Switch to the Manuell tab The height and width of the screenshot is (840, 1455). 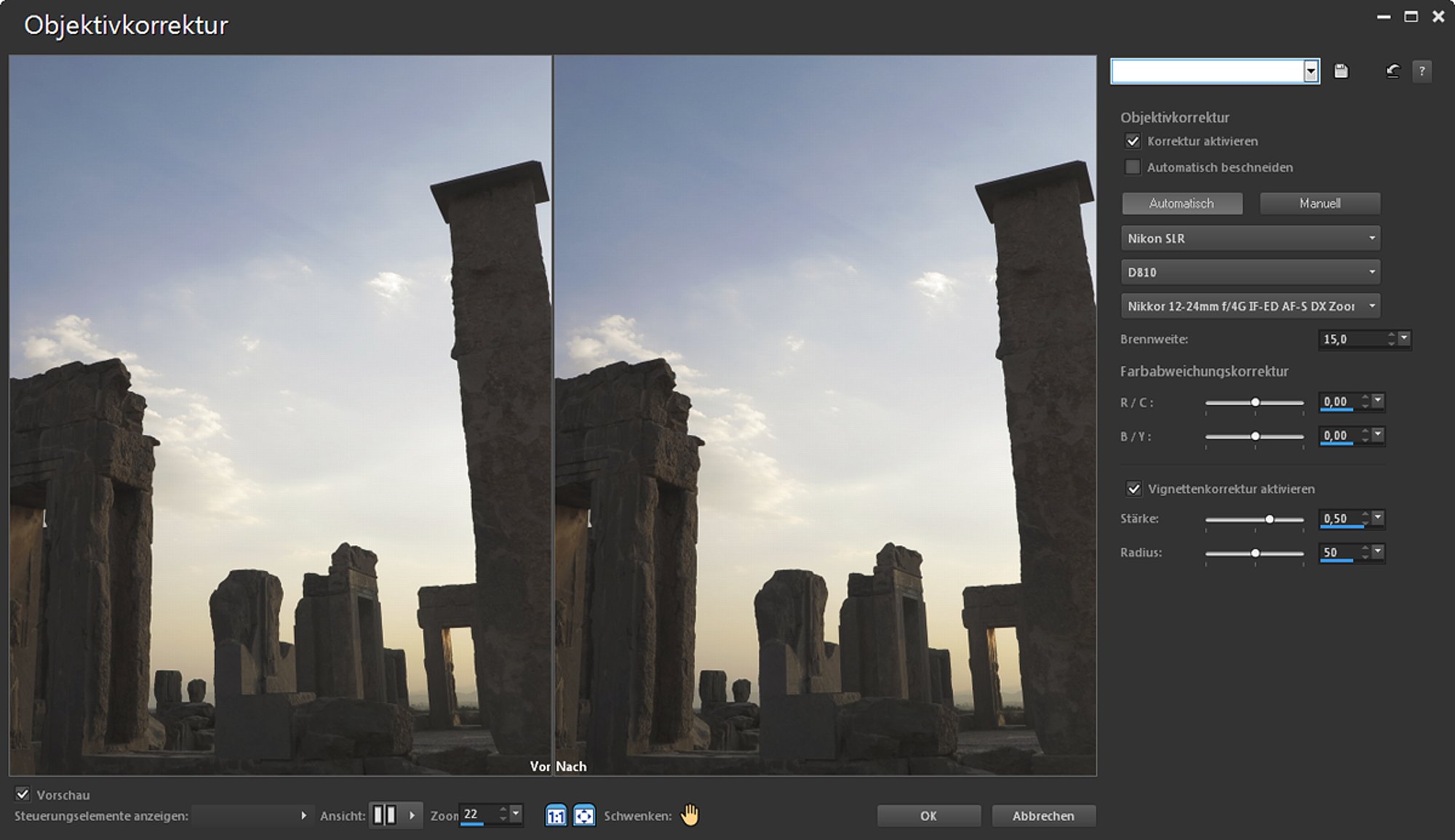[x=1320, y=204]
